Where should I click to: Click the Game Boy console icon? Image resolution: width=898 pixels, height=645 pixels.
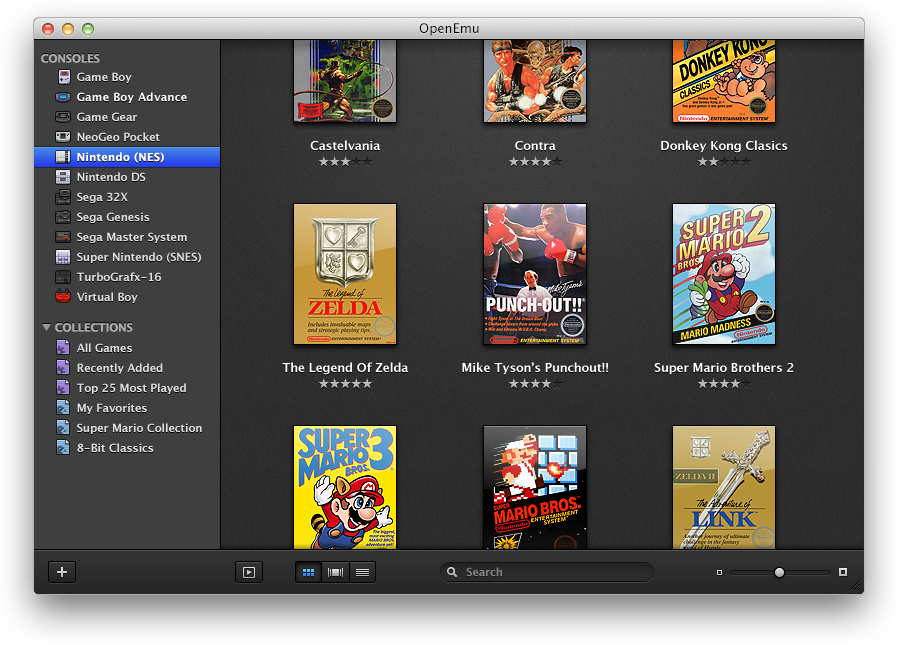(64, 77)
